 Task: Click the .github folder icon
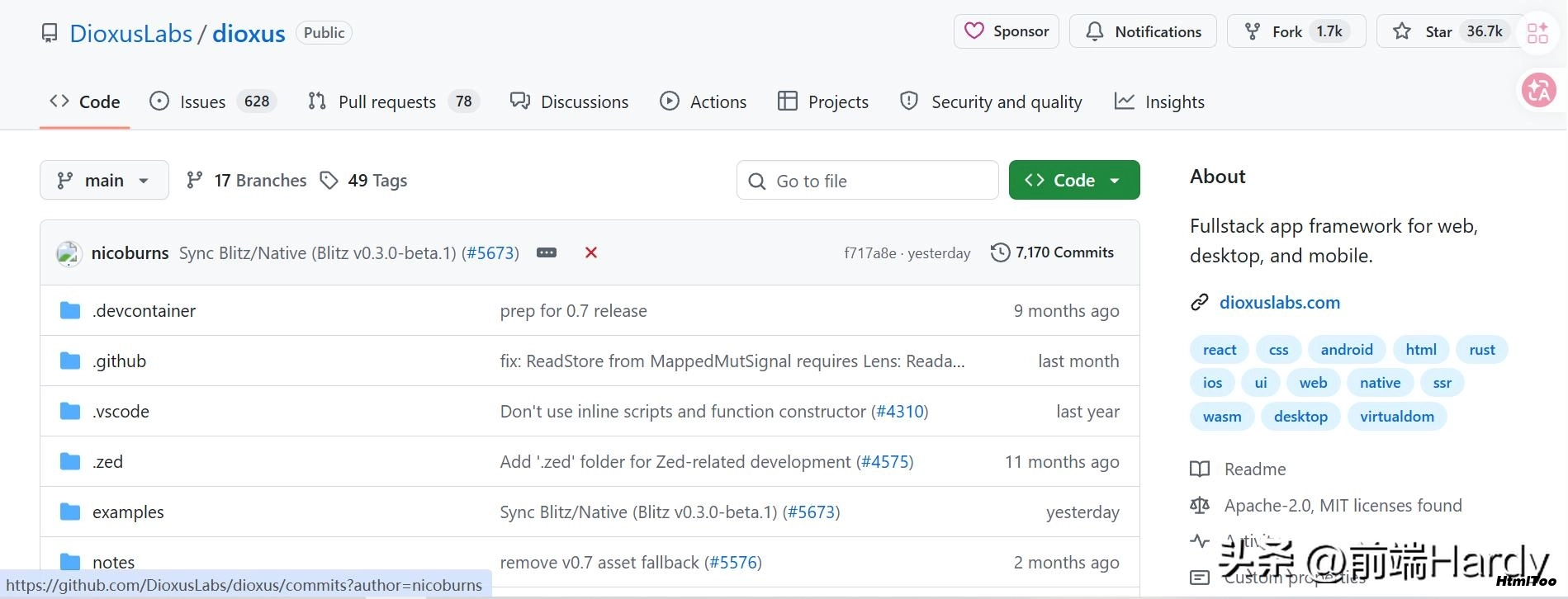click(70, 361)
